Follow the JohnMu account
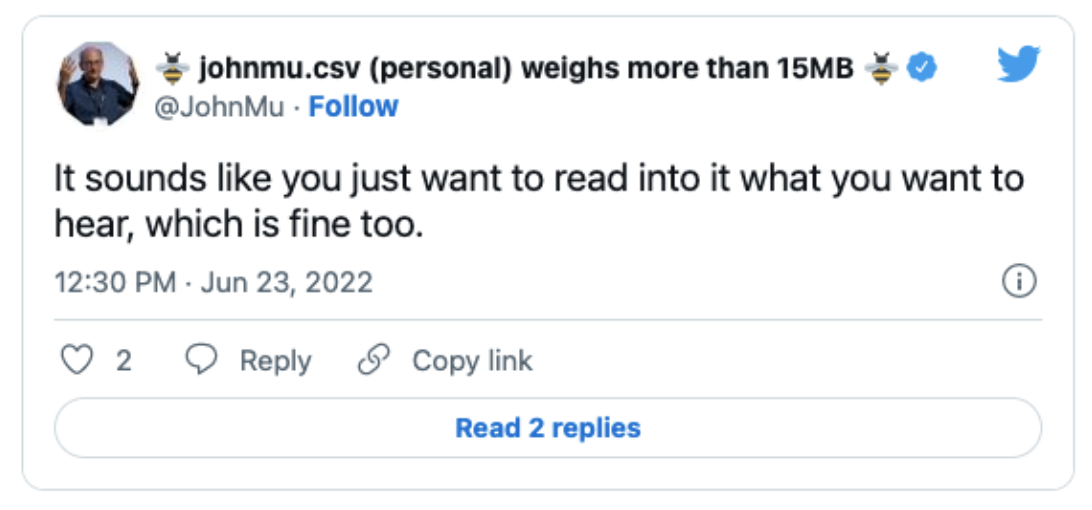The width and height of the screenshot is (1092, 510). pos(353,106)
